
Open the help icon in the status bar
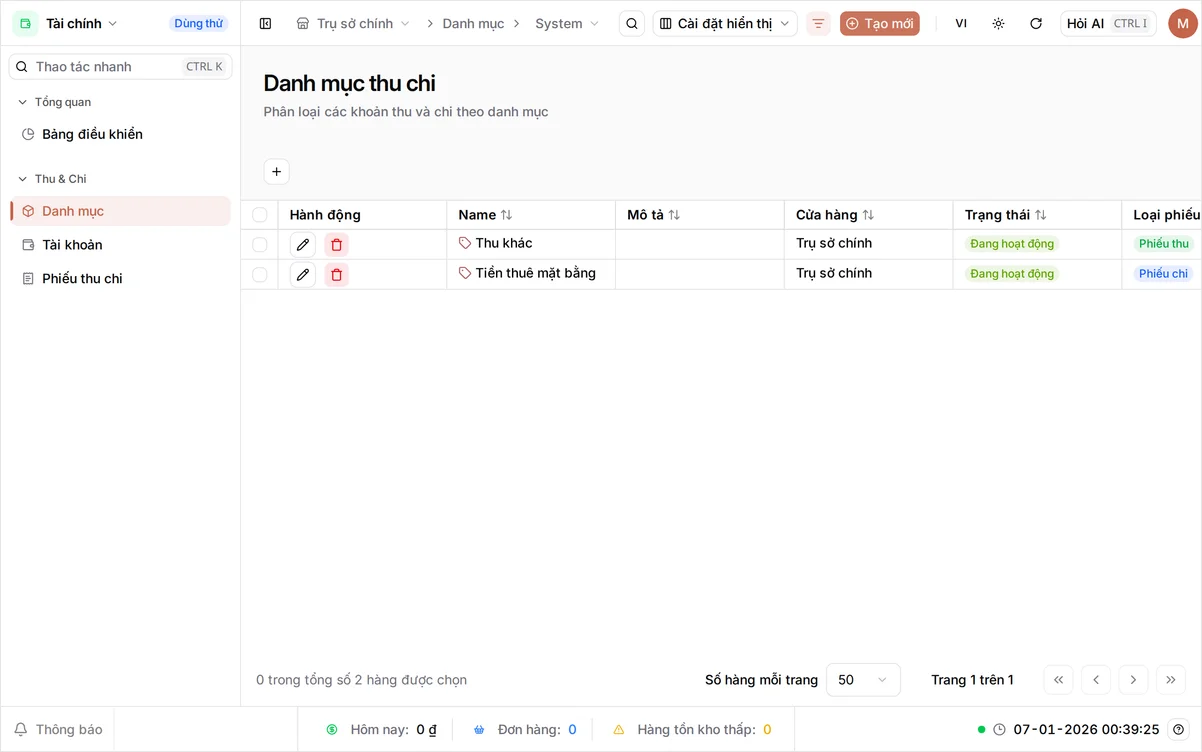pos(1179,729)
